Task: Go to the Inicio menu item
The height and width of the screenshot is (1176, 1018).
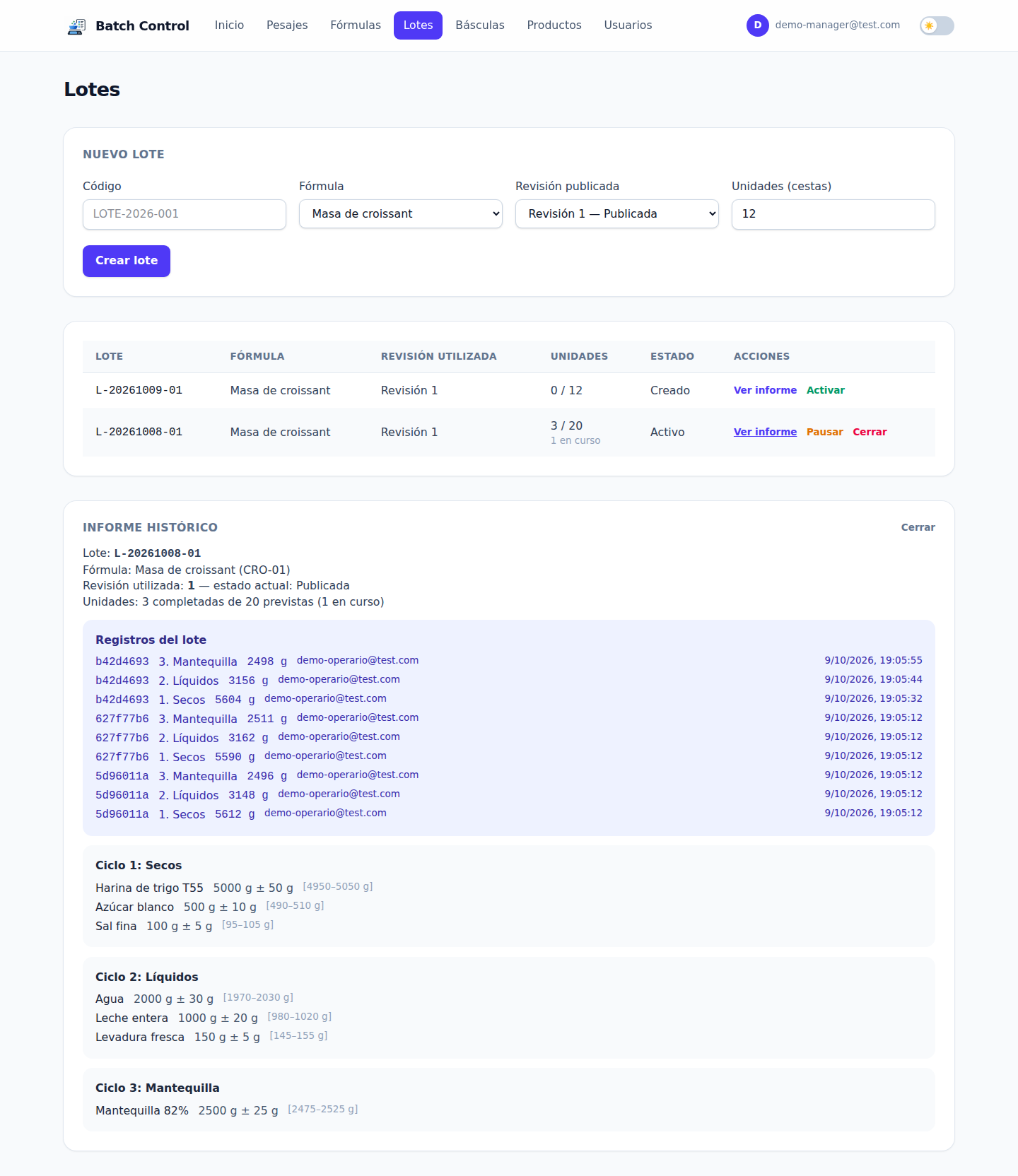Action: point(229,25)
